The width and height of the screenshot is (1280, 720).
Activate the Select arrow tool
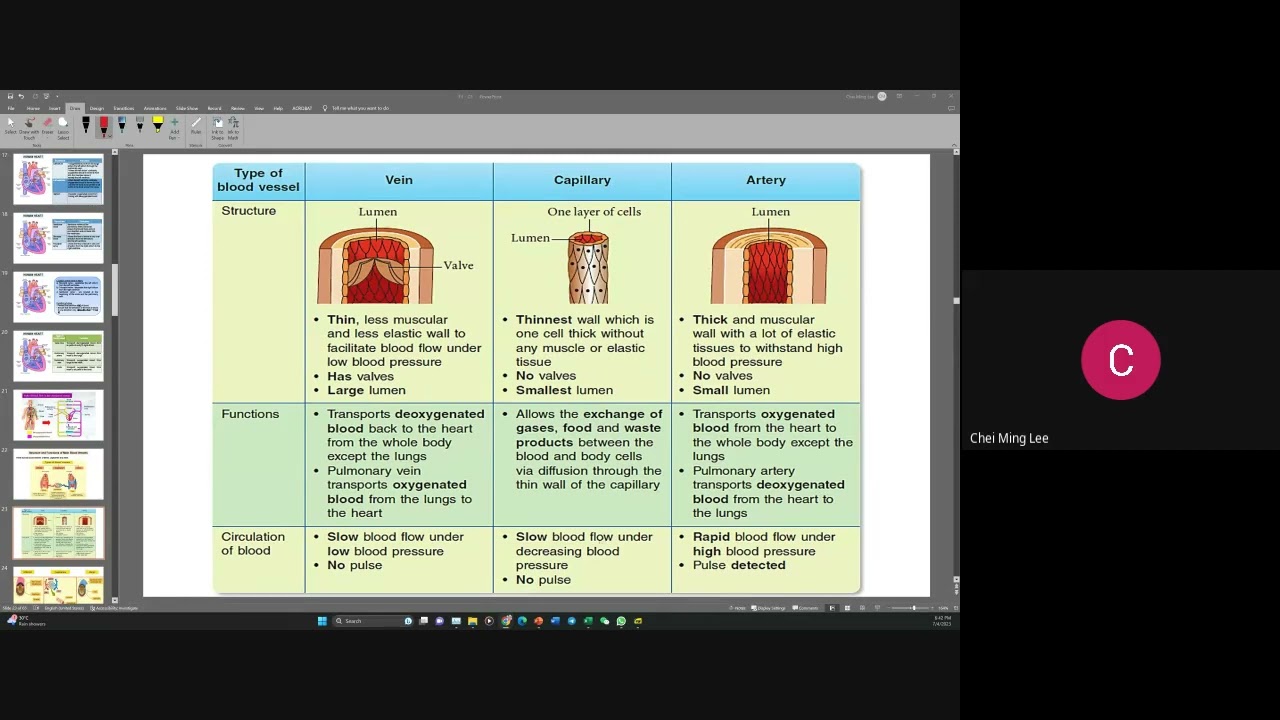(10, 127)
